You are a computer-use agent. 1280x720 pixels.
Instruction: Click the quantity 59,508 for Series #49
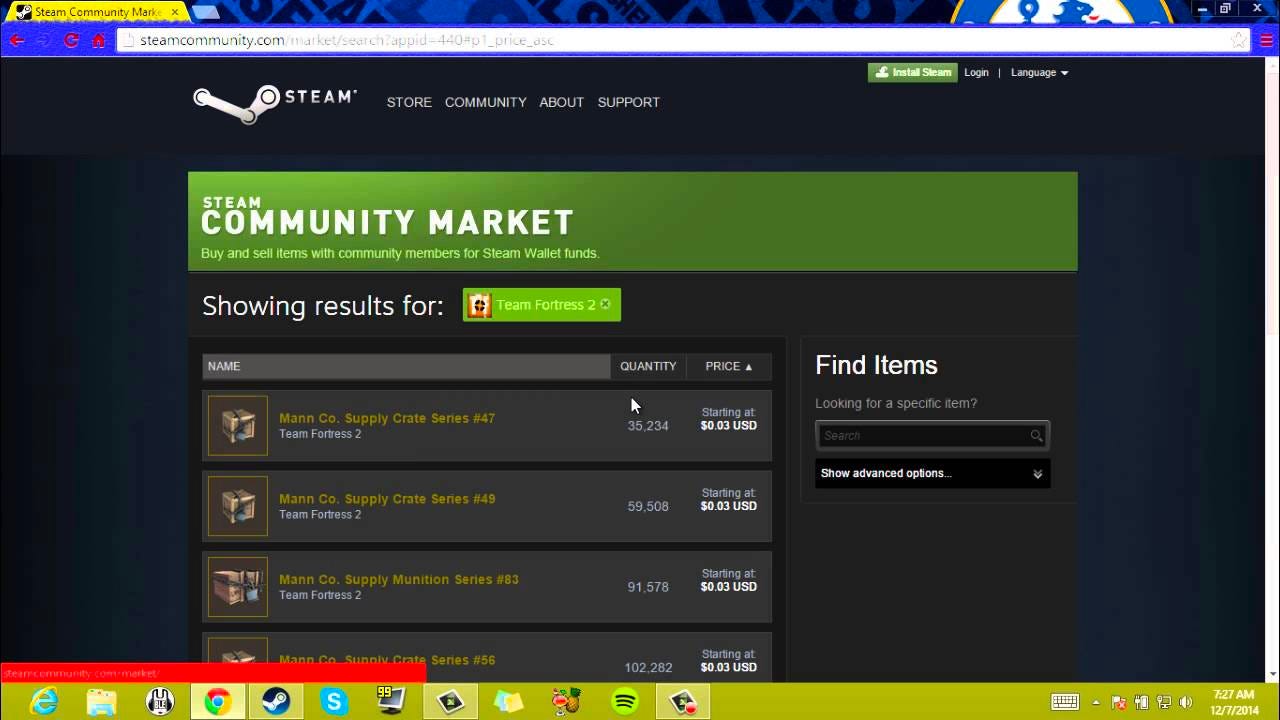click(x=648, y=507)
